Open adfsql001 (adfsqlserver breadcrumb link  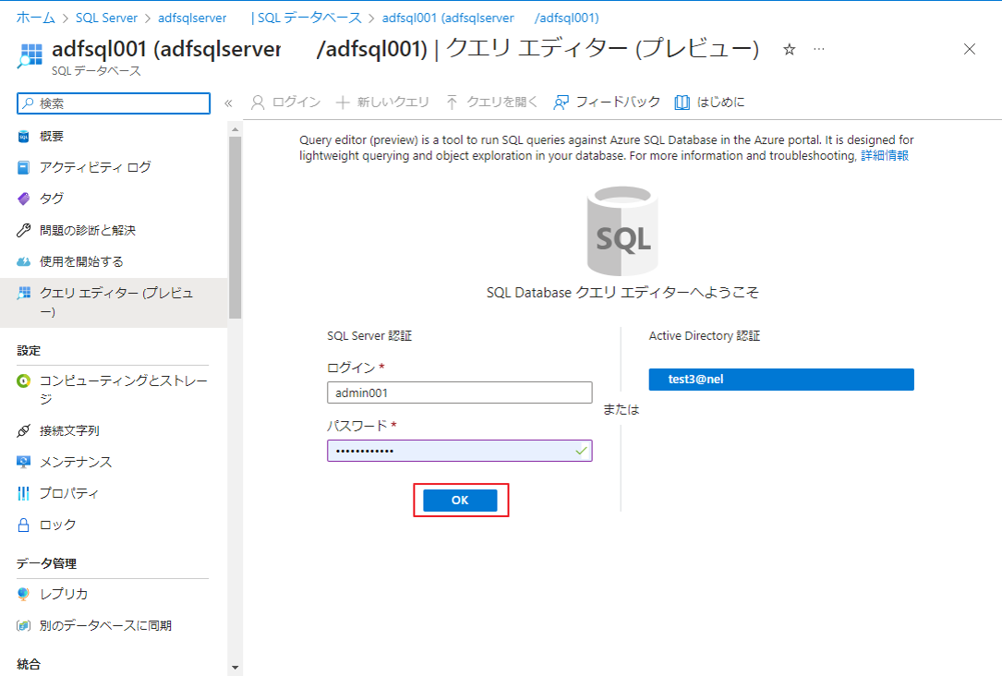pos(448,18)
